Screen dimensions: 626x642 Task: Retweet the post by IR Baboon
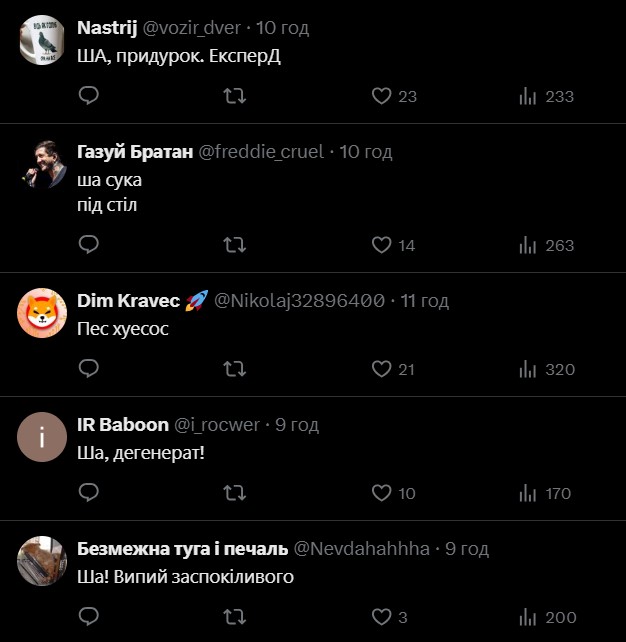(x=235, y=493)
